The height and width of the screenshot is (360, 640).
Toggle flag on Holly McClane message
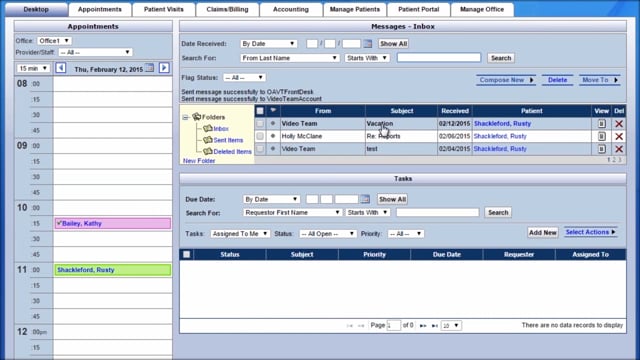click(273, 136)
